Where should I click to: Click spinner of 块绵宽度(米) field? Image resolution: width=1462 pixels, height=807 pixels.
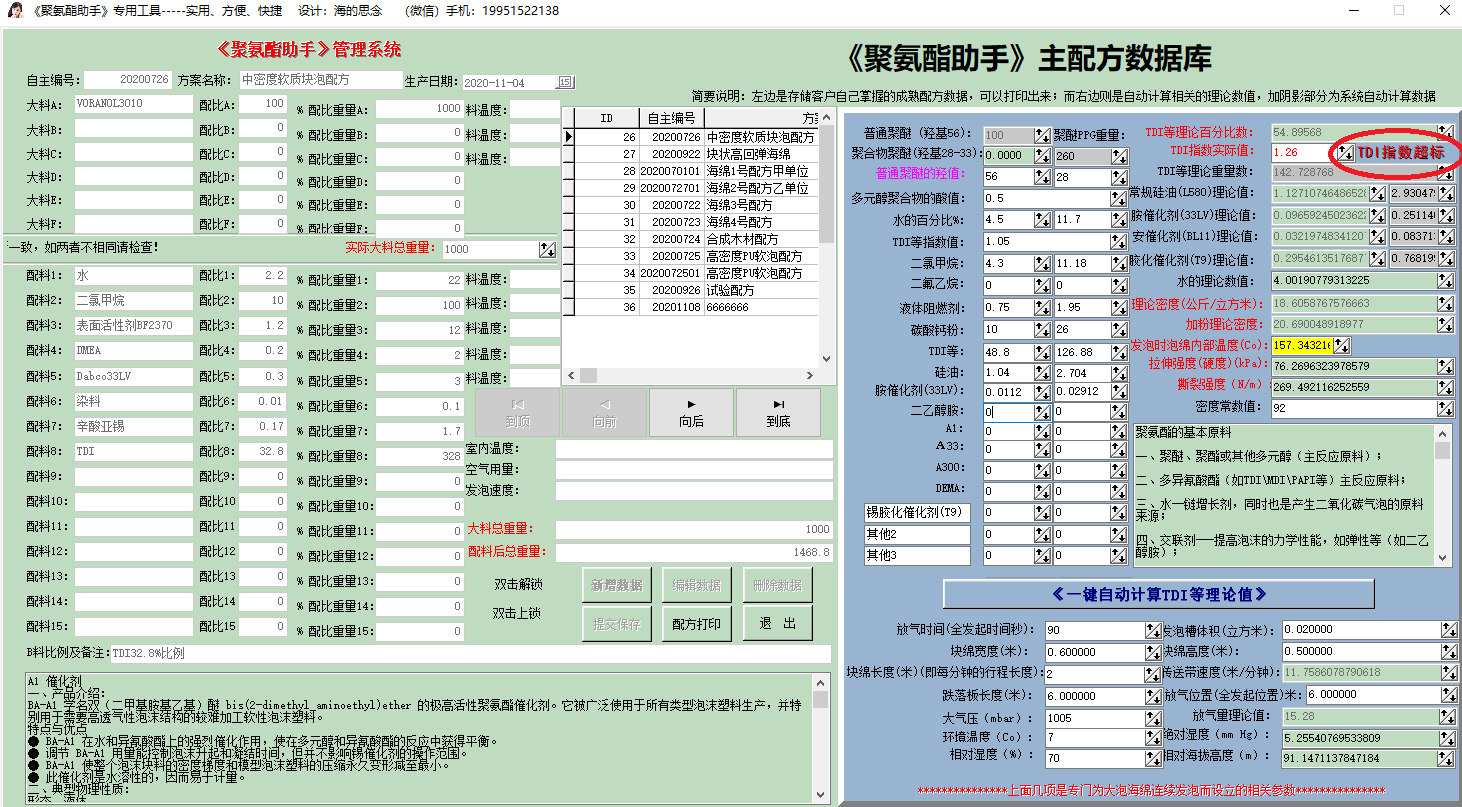[x=1154, y=652]
